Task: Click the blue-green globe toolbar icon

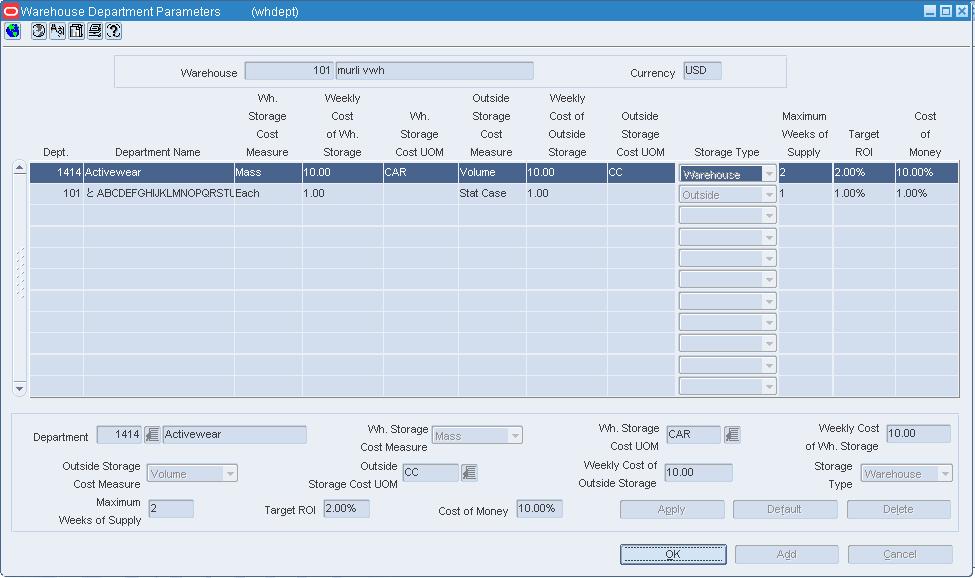Action: (x=12, y=31)
